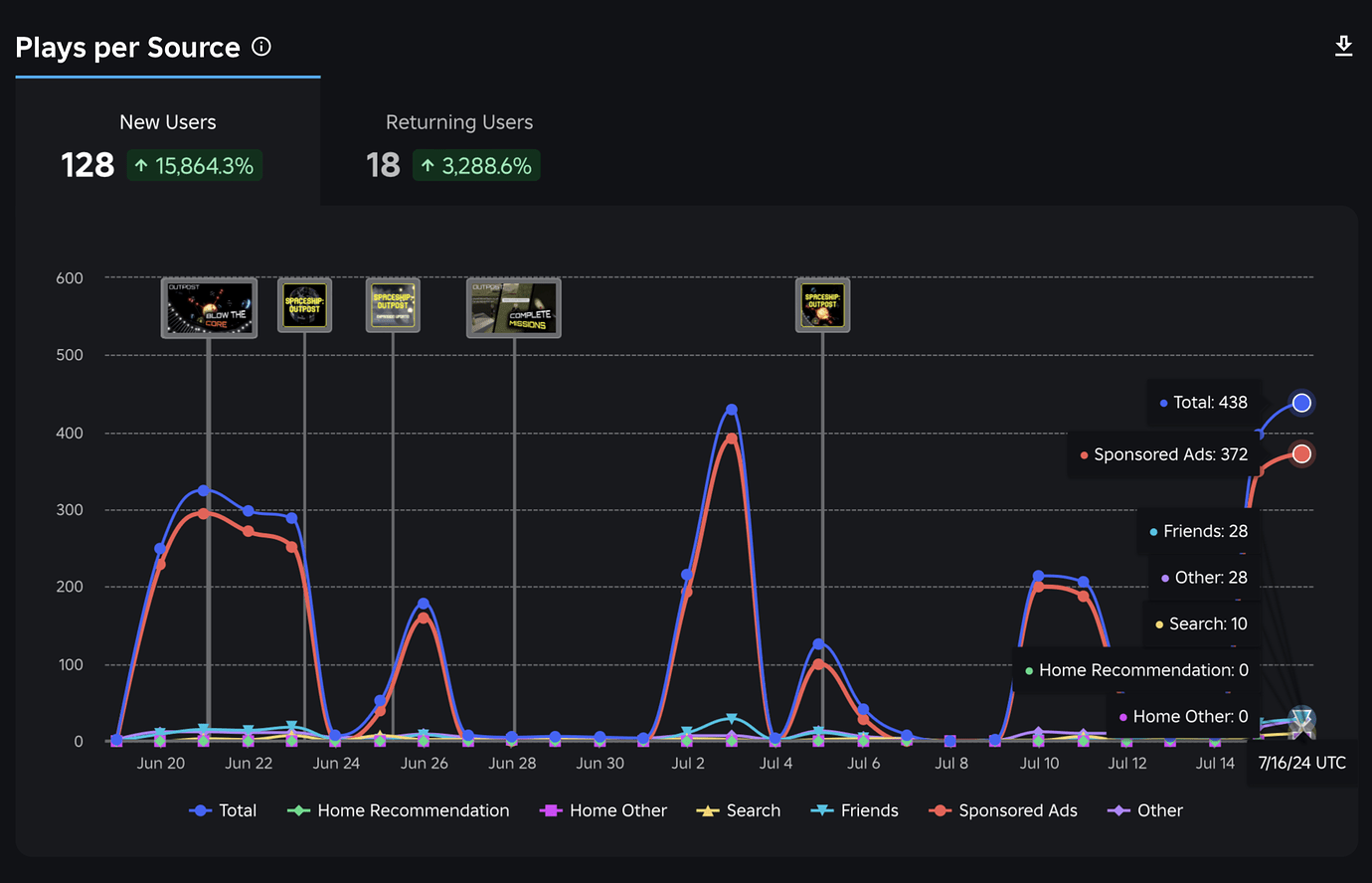Open the Spaceship Outpost thumbnail above Jul 5
The width and height of the screenshot is (1372, 883).
tap(823, 305)
